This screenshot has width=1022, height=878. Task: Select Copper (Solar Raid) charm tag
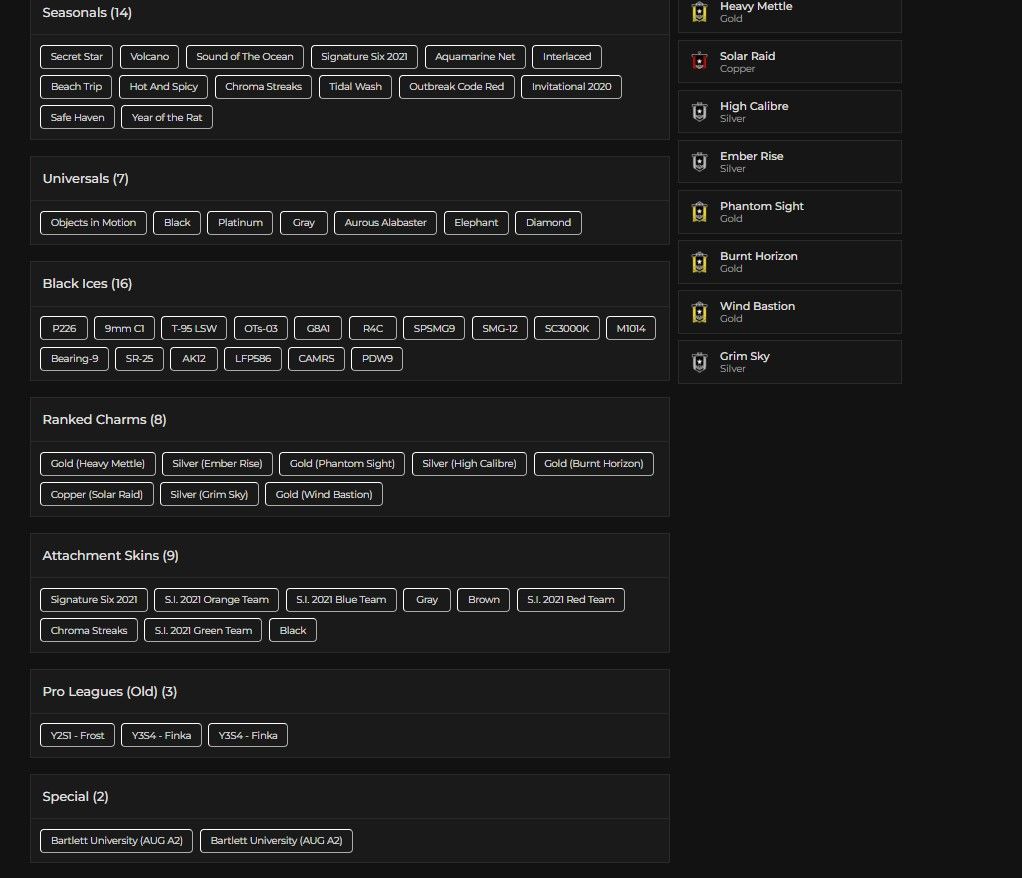(x=96, y=495)
